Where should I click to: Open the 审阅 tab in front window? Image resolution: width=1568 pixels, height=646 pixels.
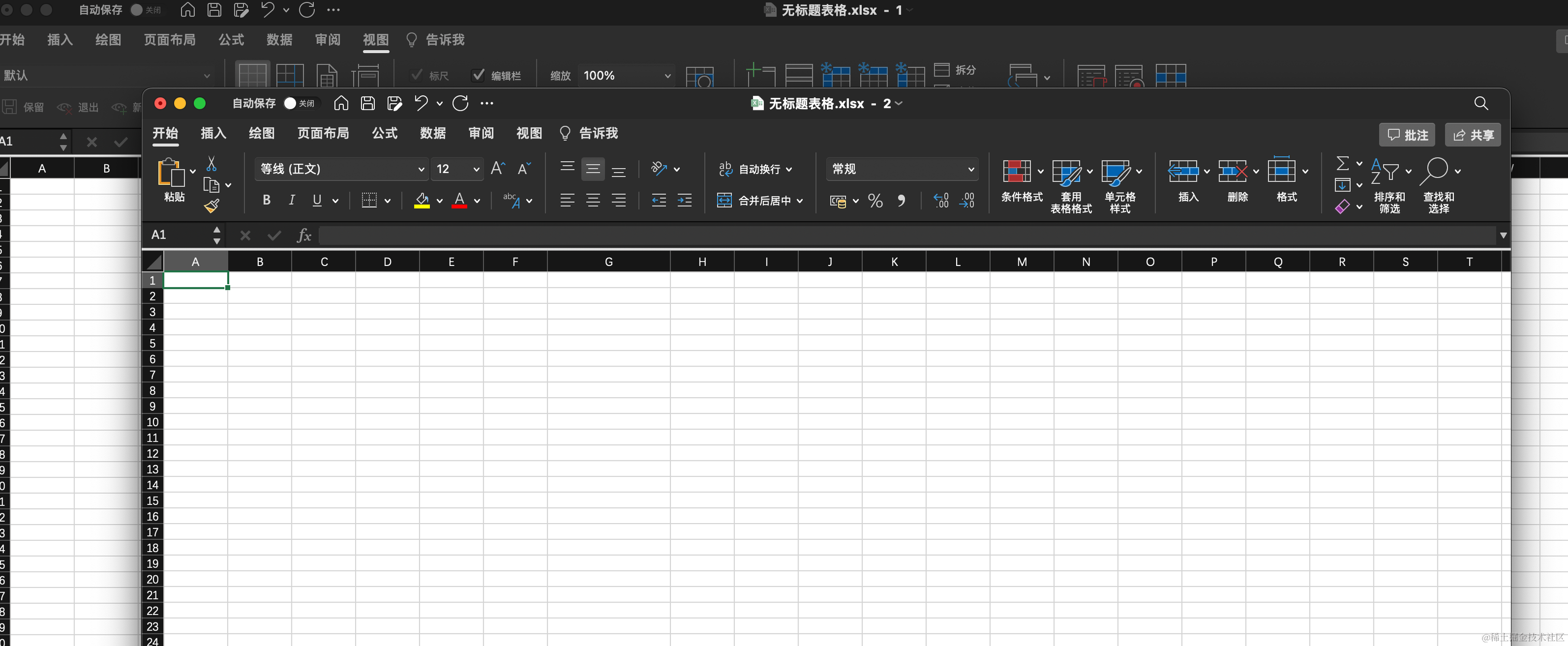[x=481, y=133]
